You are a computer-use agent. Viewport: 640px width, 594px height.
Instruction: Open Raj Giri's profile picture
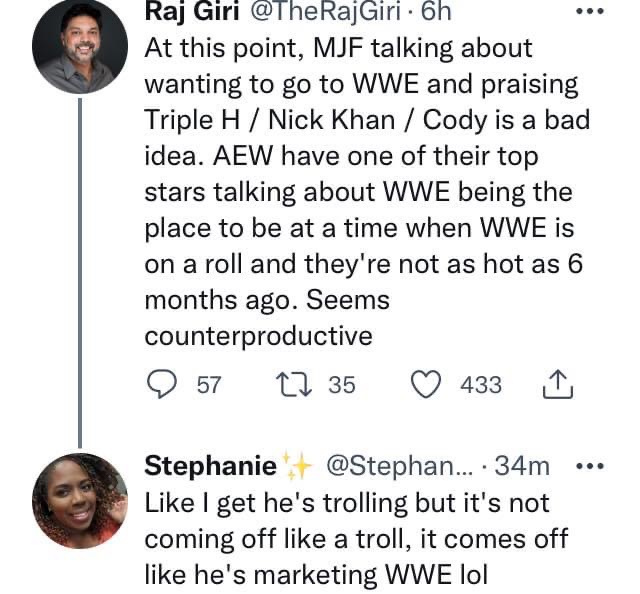(x=79, y=46)
